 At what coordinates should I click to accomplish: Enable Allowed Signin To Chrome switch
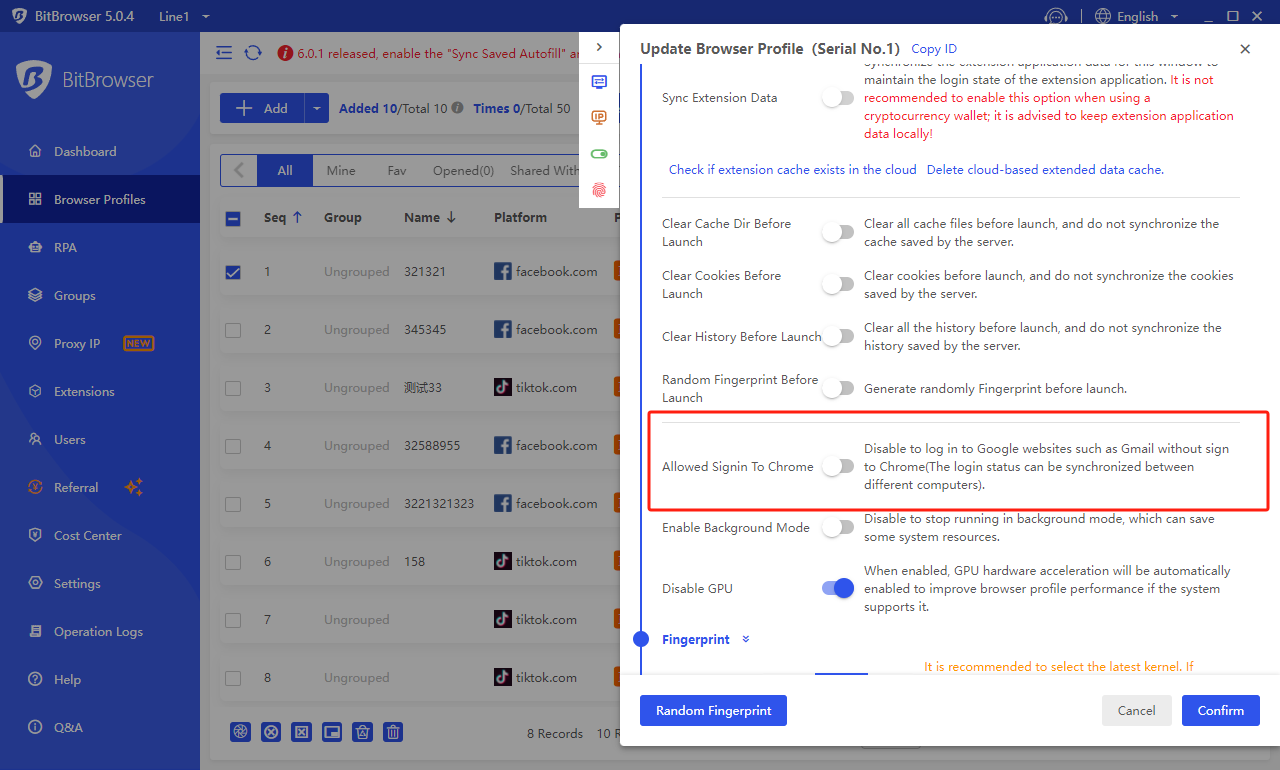(838, 466)
